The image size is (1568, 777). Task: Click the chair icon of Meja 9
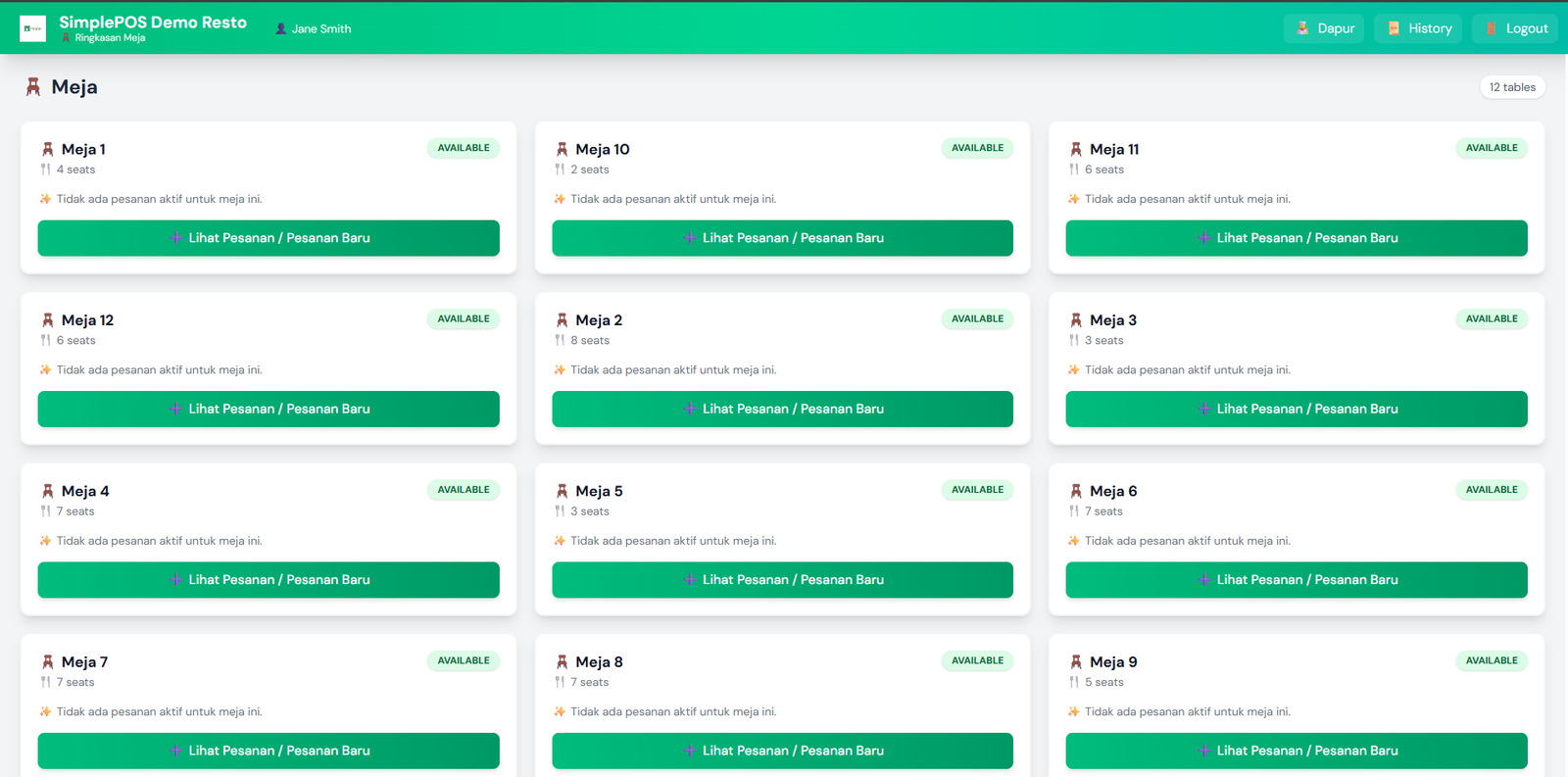1076,661
